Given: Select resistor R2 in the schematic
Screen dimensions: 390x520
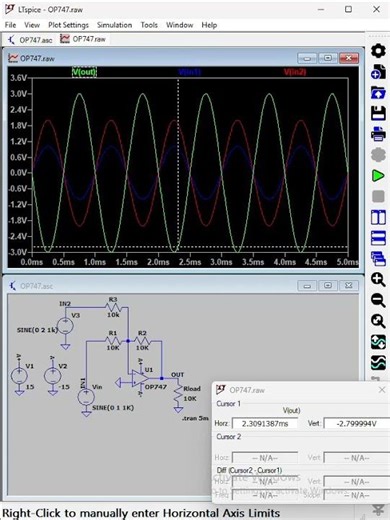Looking at the screenshot, I should point(142,341).
